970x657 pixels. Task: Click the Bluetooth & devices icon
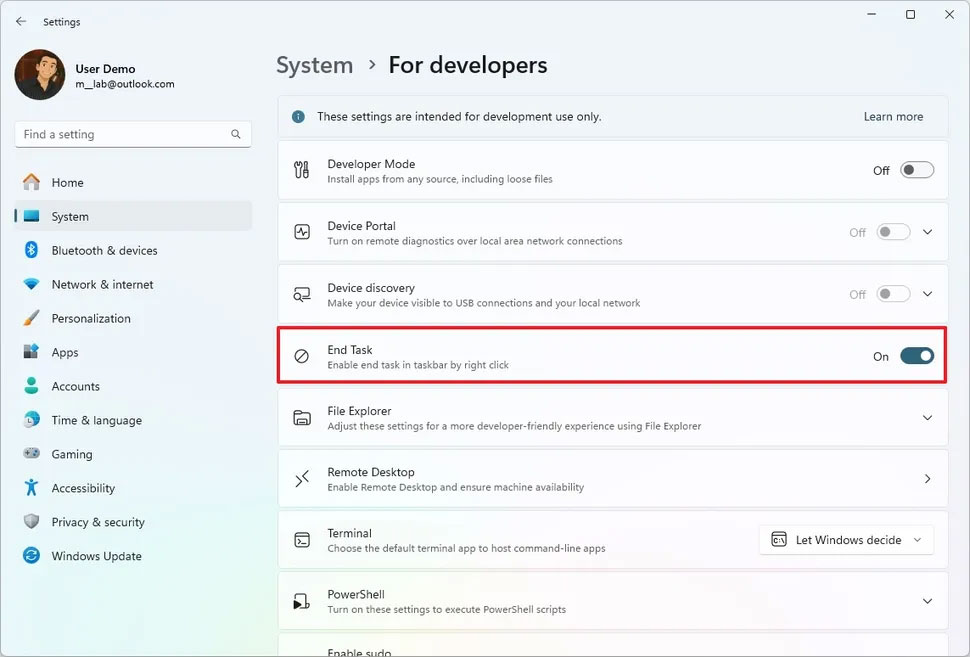[32, 250]
